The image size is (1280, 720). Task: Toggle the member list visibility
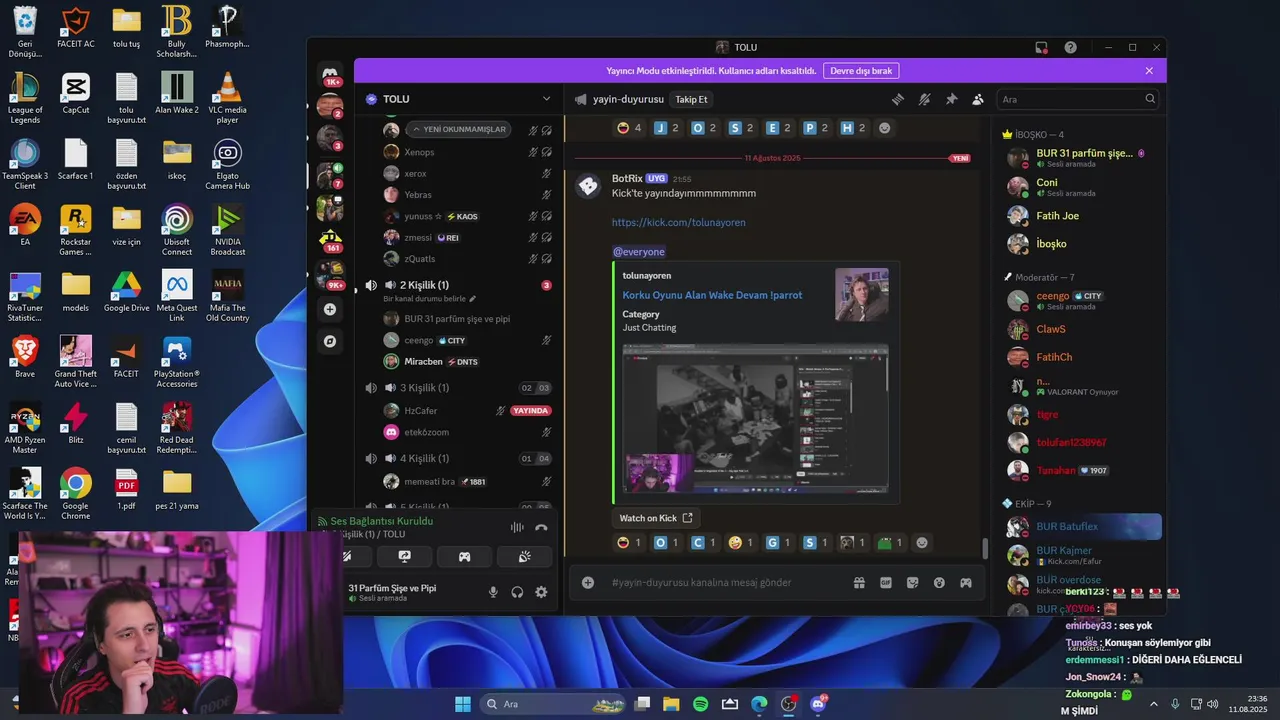[x=978, y=99]
